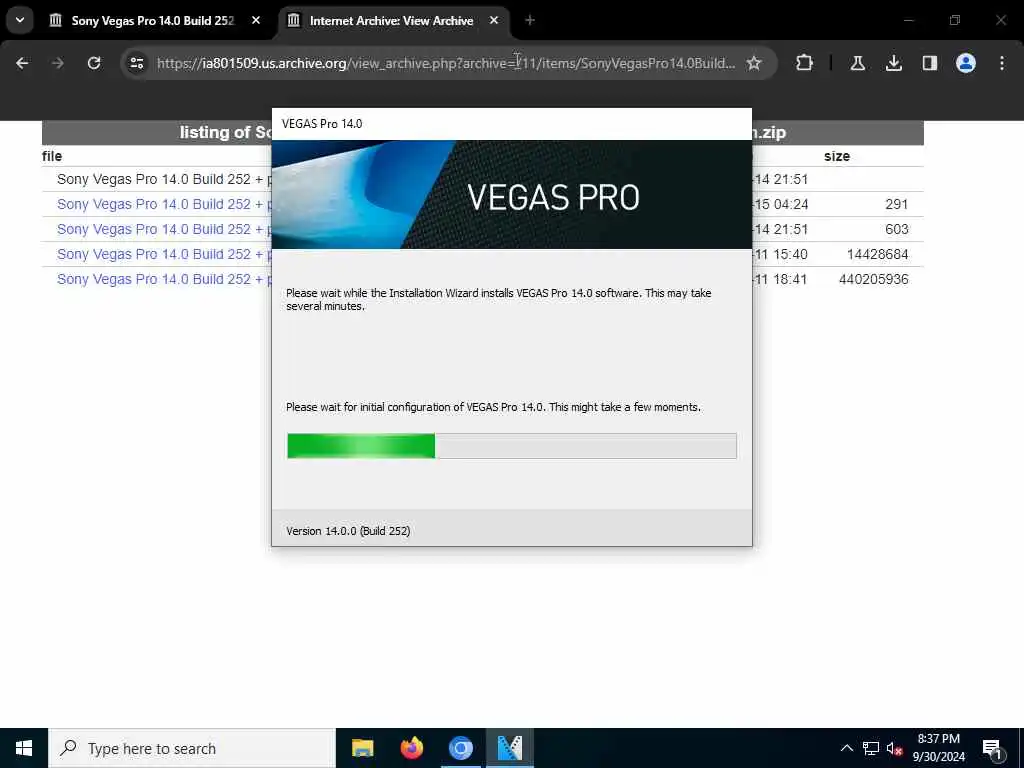The width and height of the screenshot is (1024, 768).
Task: Click the VEGAS Pro 14.0 installer title bar
Action: point(511,124)
